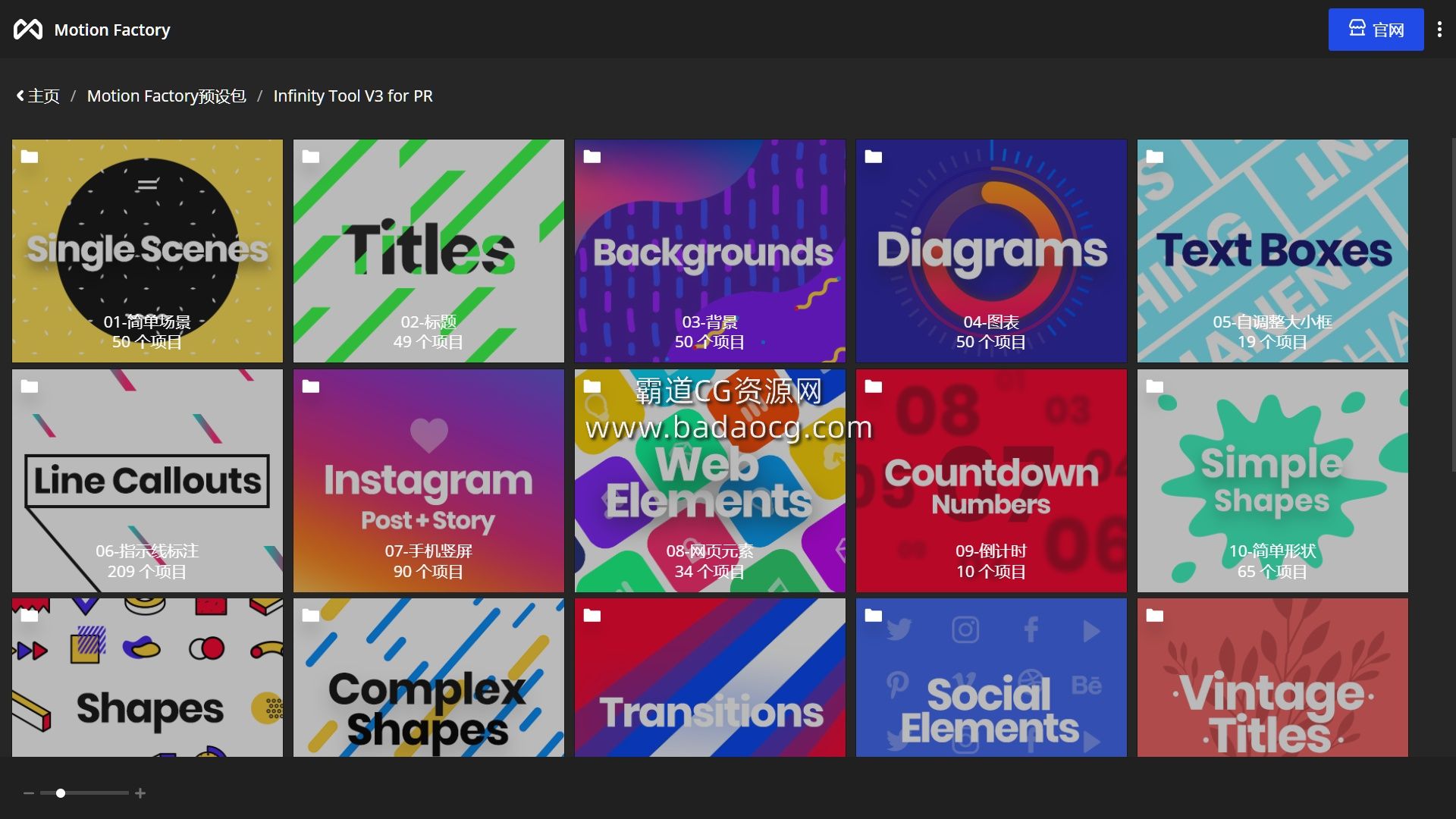Click folder icon on Transitions tile
The height and width of the screenshot is (819, 1456).
coord(591,616)
